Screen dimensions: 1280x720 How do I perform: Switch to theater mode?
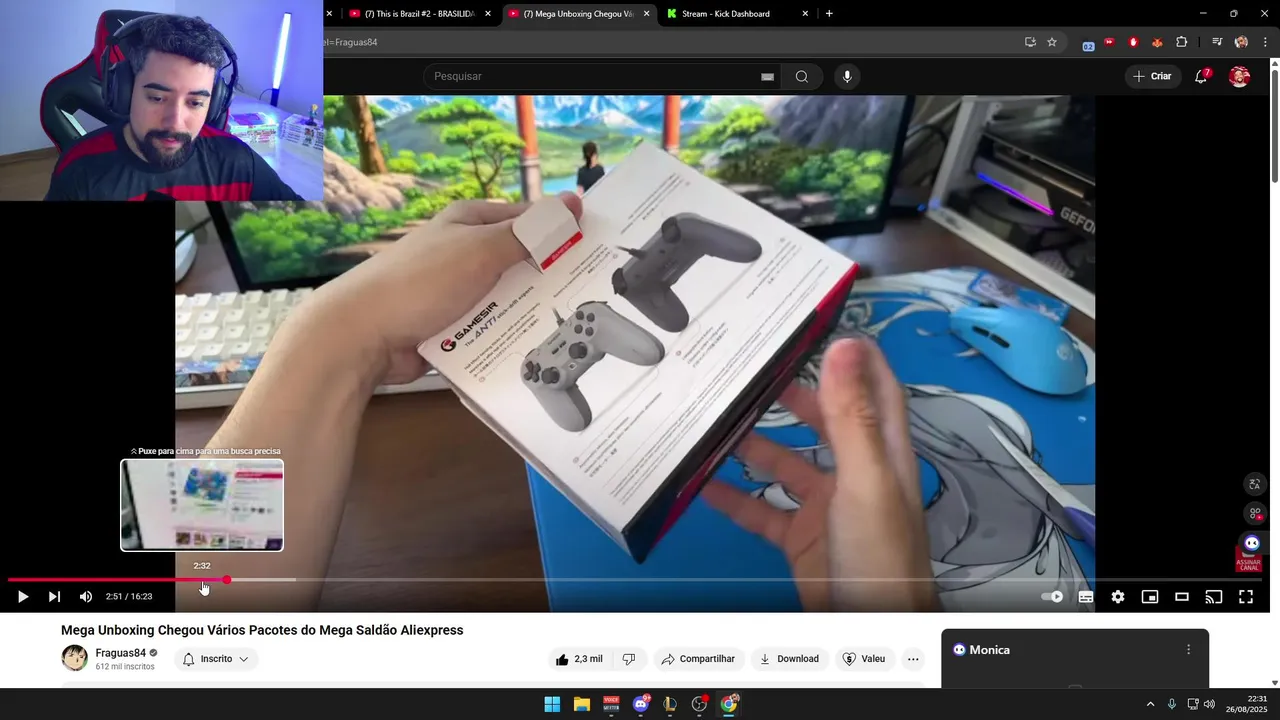pyautogui.click(x=1182, y=597)
